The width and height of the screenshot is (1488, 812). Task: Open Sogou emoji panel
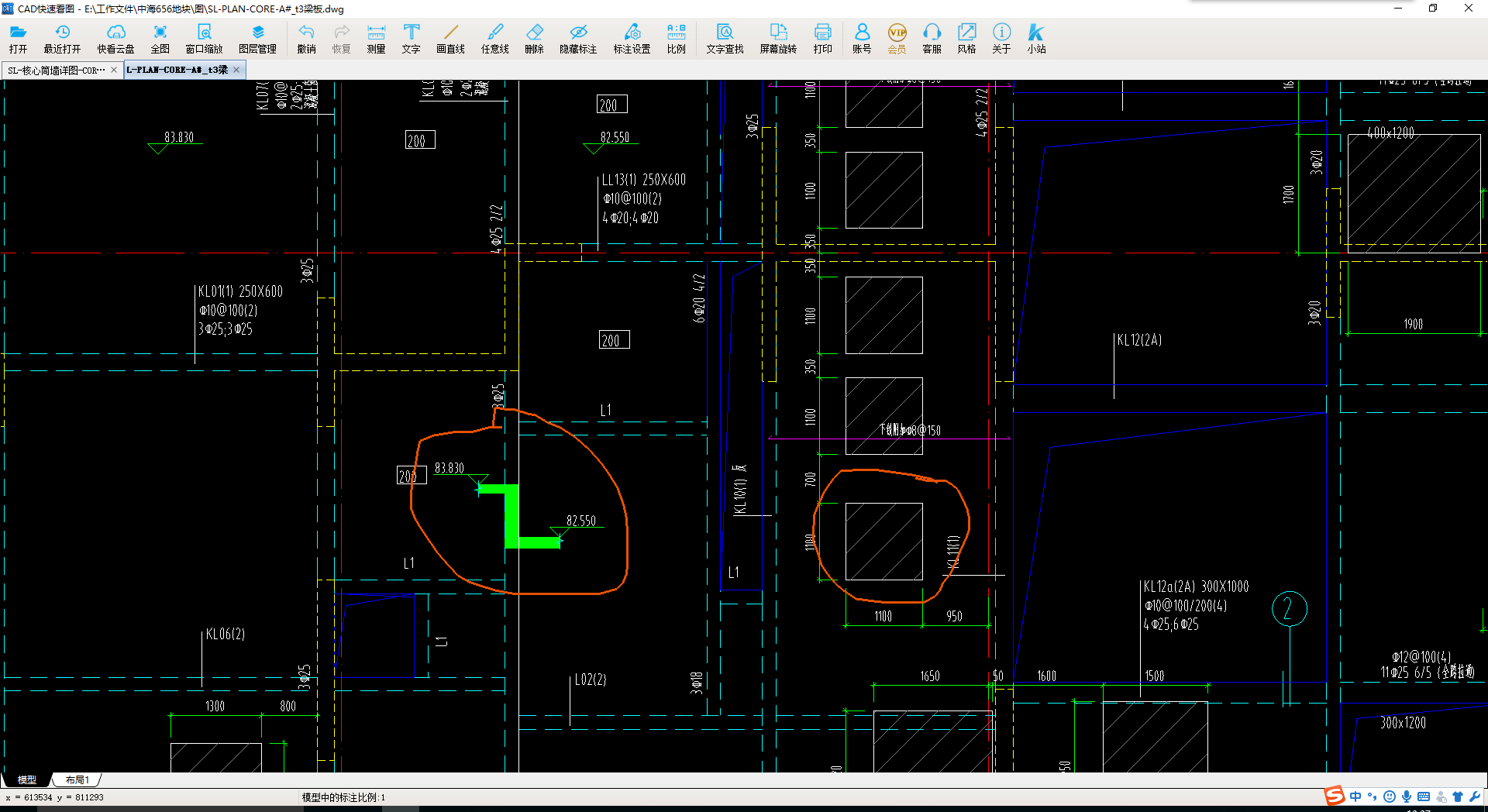coord(1389,797)
